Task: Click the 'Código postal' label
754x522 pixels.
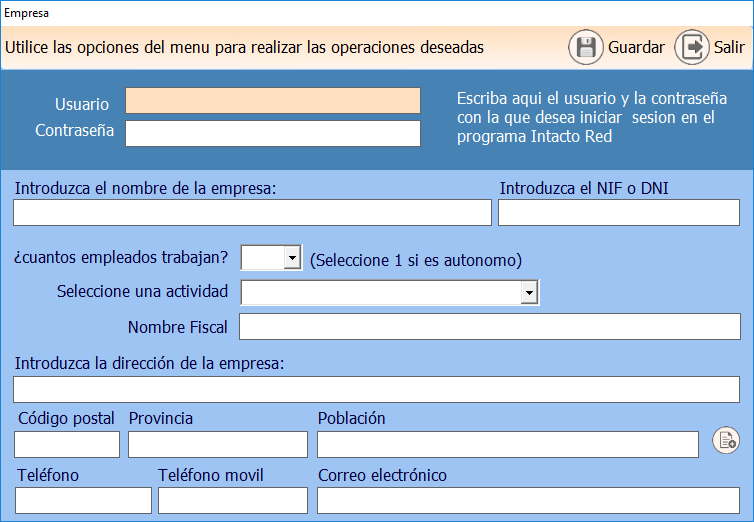Action: tap(66, 419)
